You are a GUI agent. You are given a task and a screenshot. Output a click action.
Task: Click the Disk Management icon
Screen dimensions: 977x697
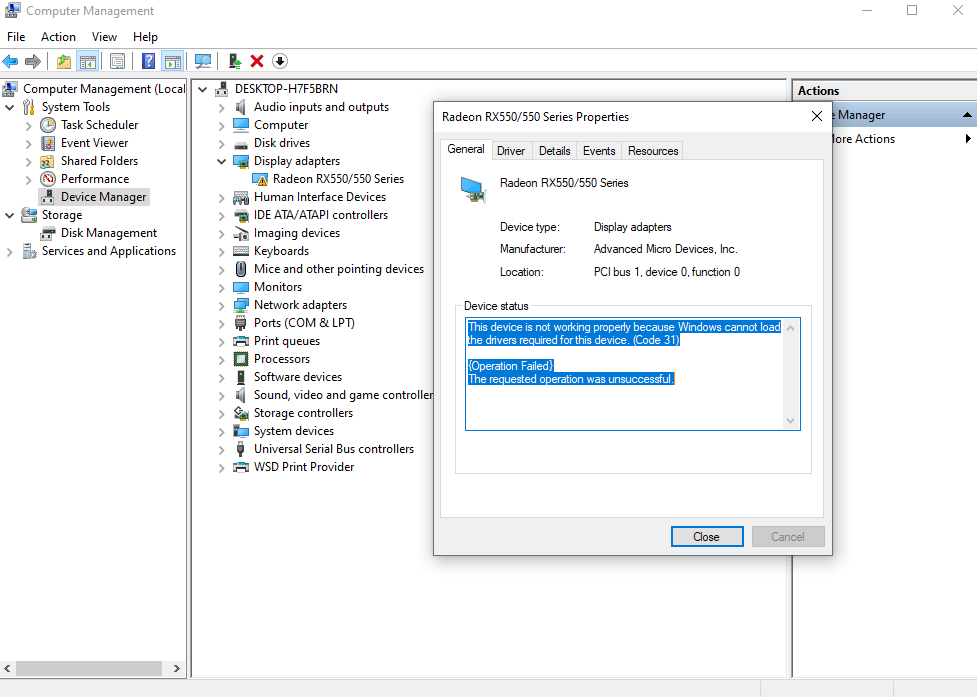(48, 233)
